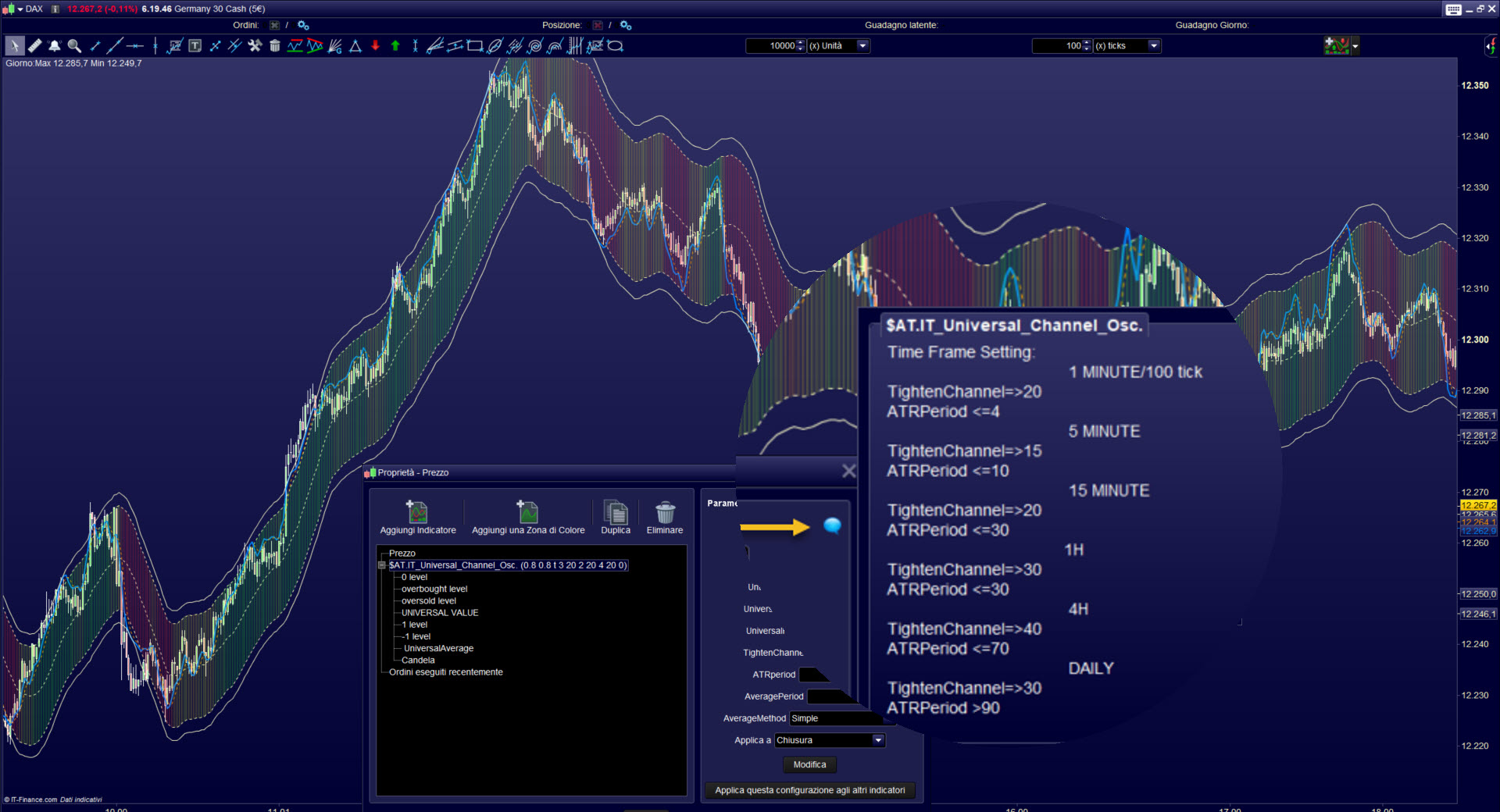Screen dimensions: 1500x812
Task: Click Applica questa configurazione agli altri indicatori
Action: pos(810,791)
